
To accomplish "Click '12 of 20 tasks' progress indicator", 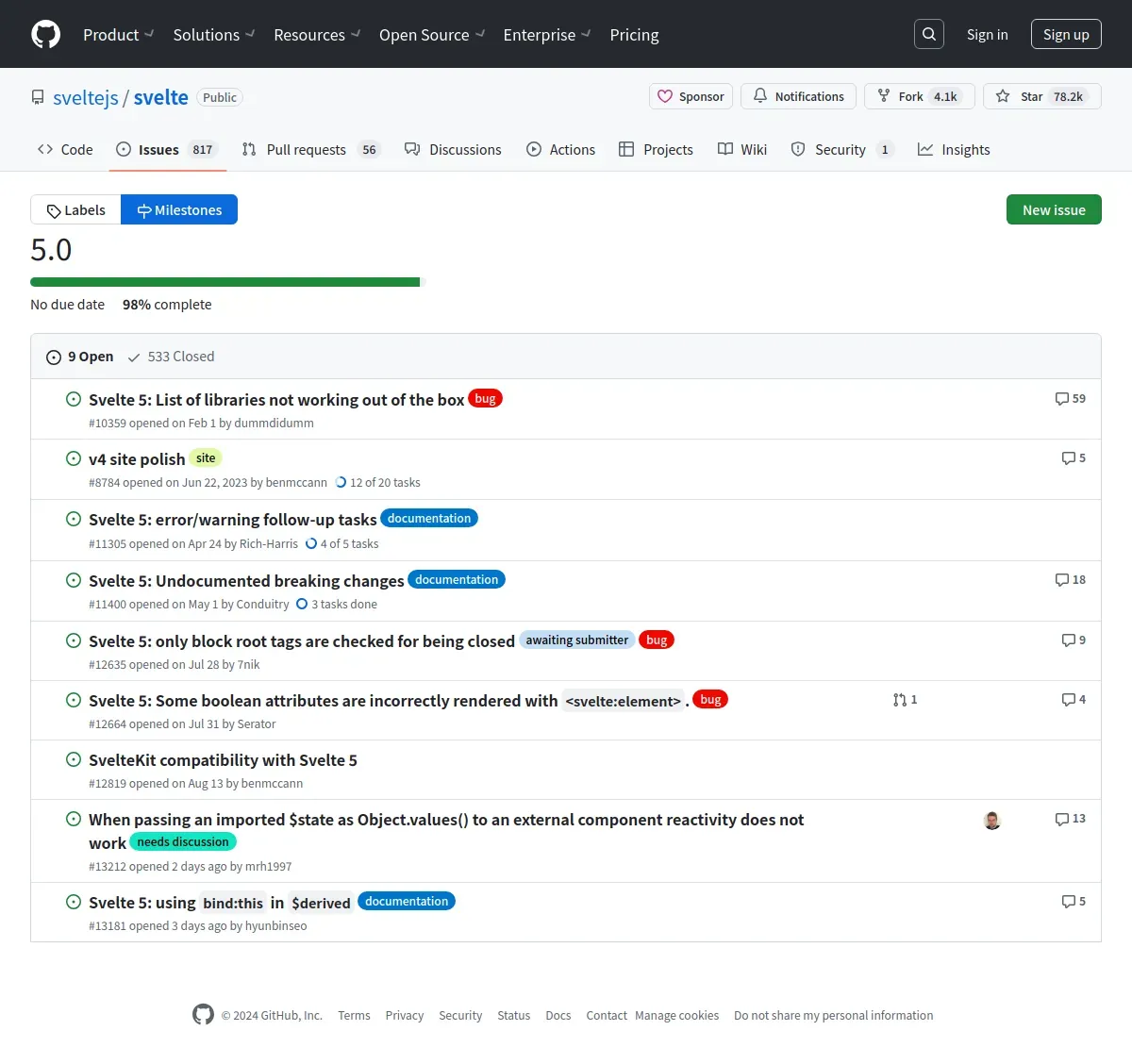I will coord(377,483).
